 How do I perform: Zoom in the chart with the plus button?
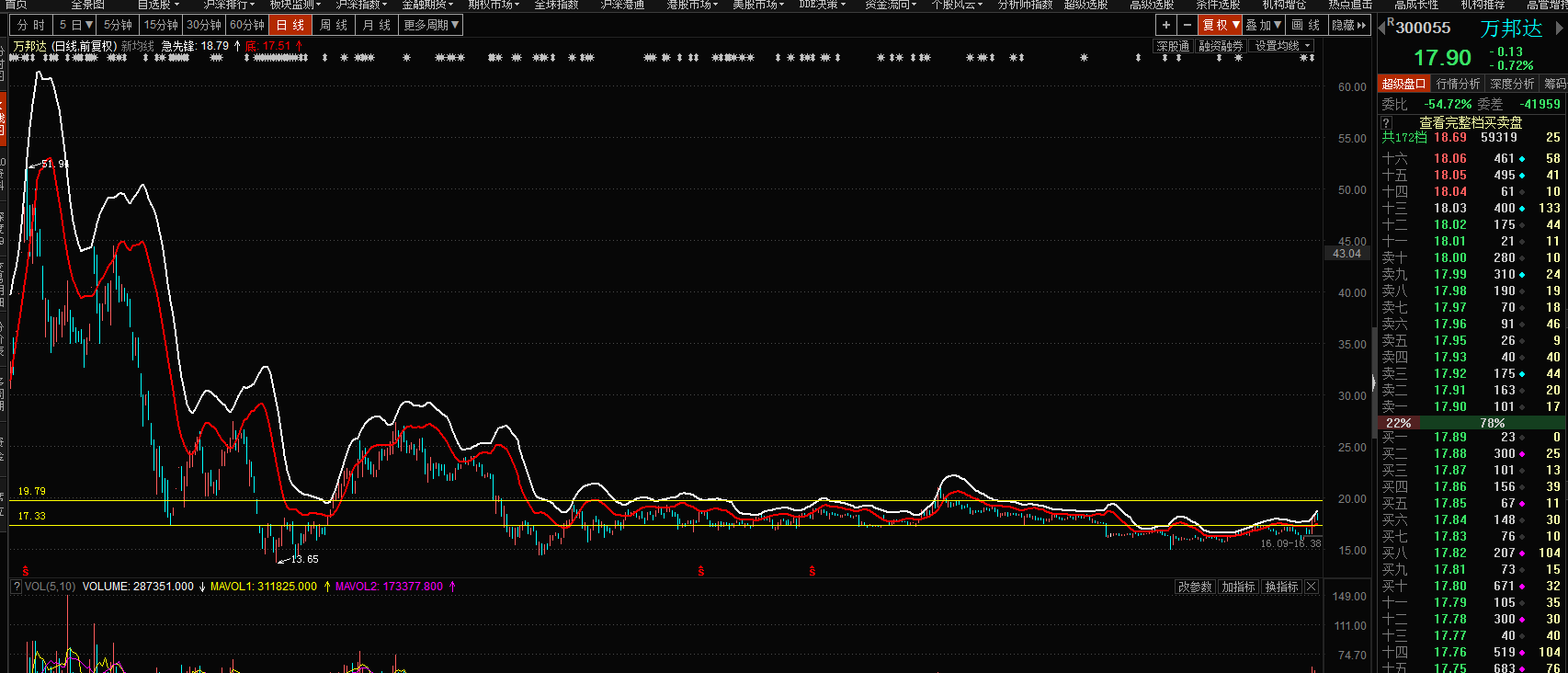pyautogui.click(x=1165, y=25)
